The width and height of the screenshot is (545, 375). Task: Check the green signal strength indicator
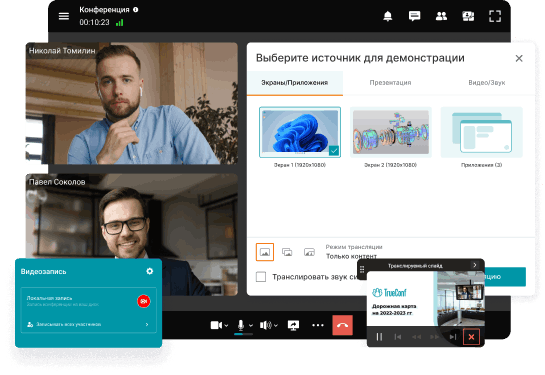click(x=120, y=23)
